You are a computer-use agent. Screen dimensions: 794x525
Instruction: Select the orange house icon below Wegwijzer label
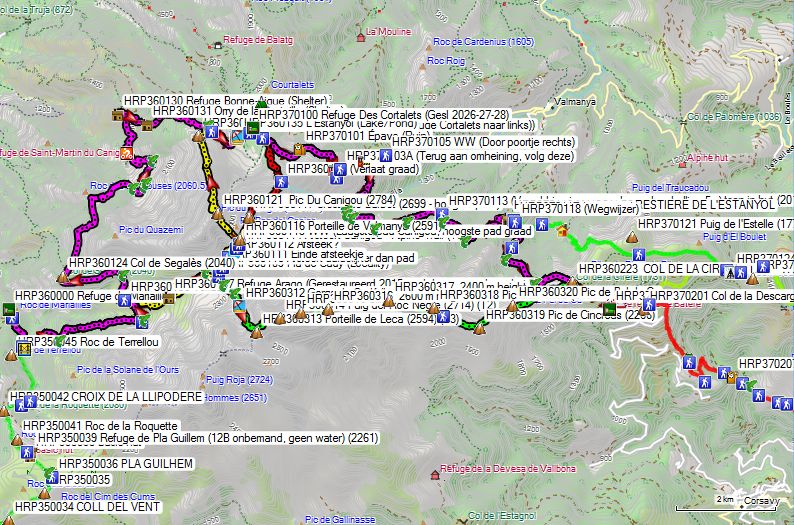(562, 231)
